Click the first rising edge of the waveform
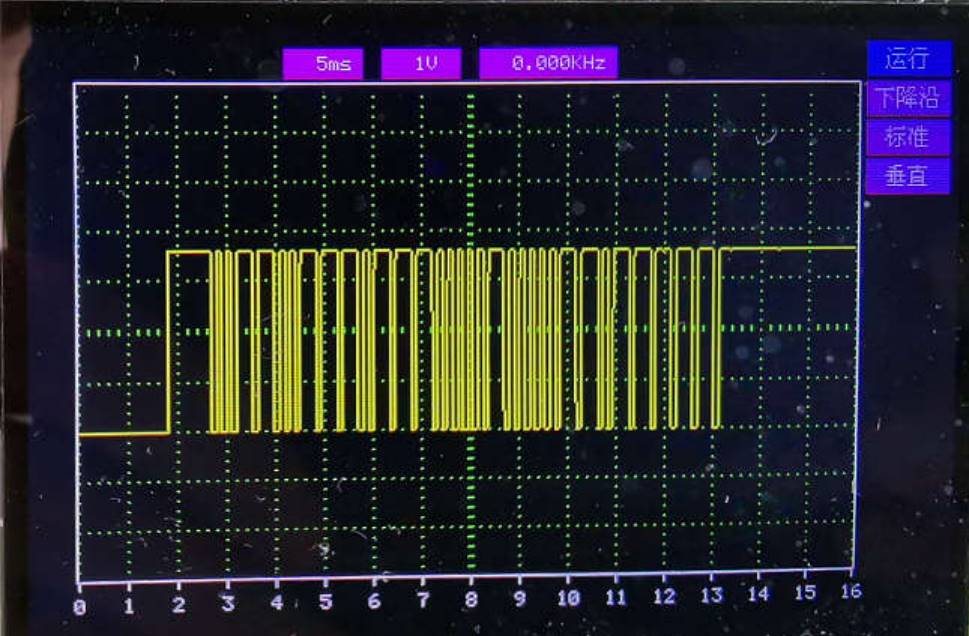The image size is (969, 636). (168, 340)
